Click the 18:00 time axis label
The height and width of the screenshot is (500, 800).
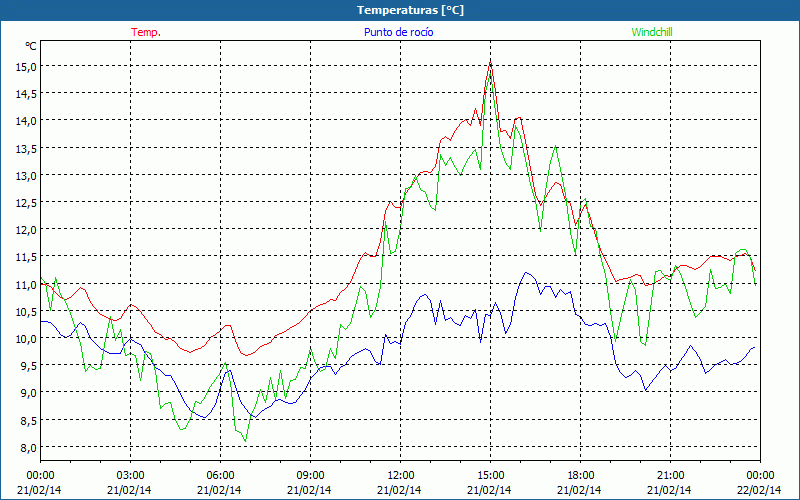pyautogui.click(x=581, y=476)
